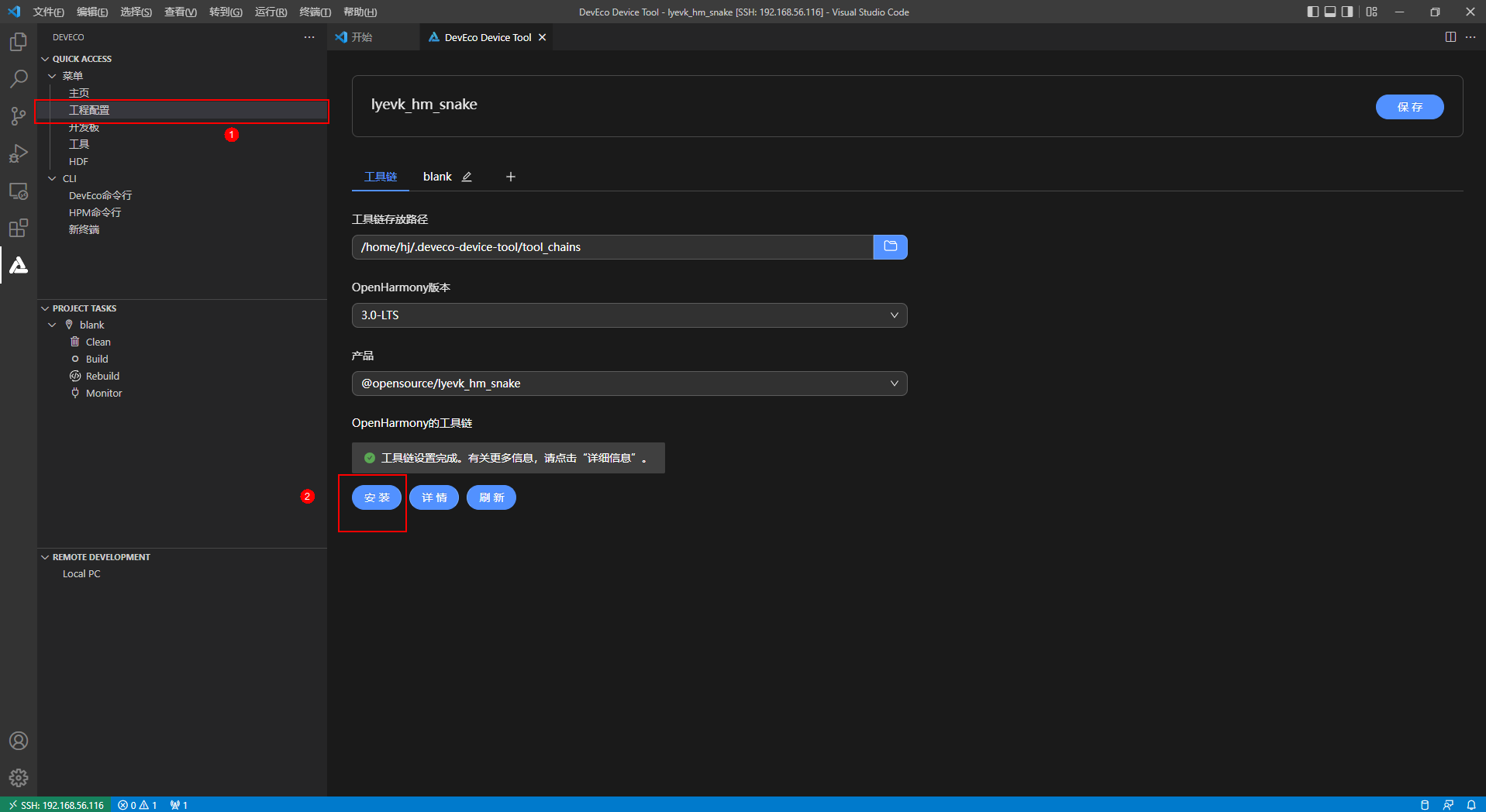Toggle primary side bar layout icon

tap(1312, 12)
